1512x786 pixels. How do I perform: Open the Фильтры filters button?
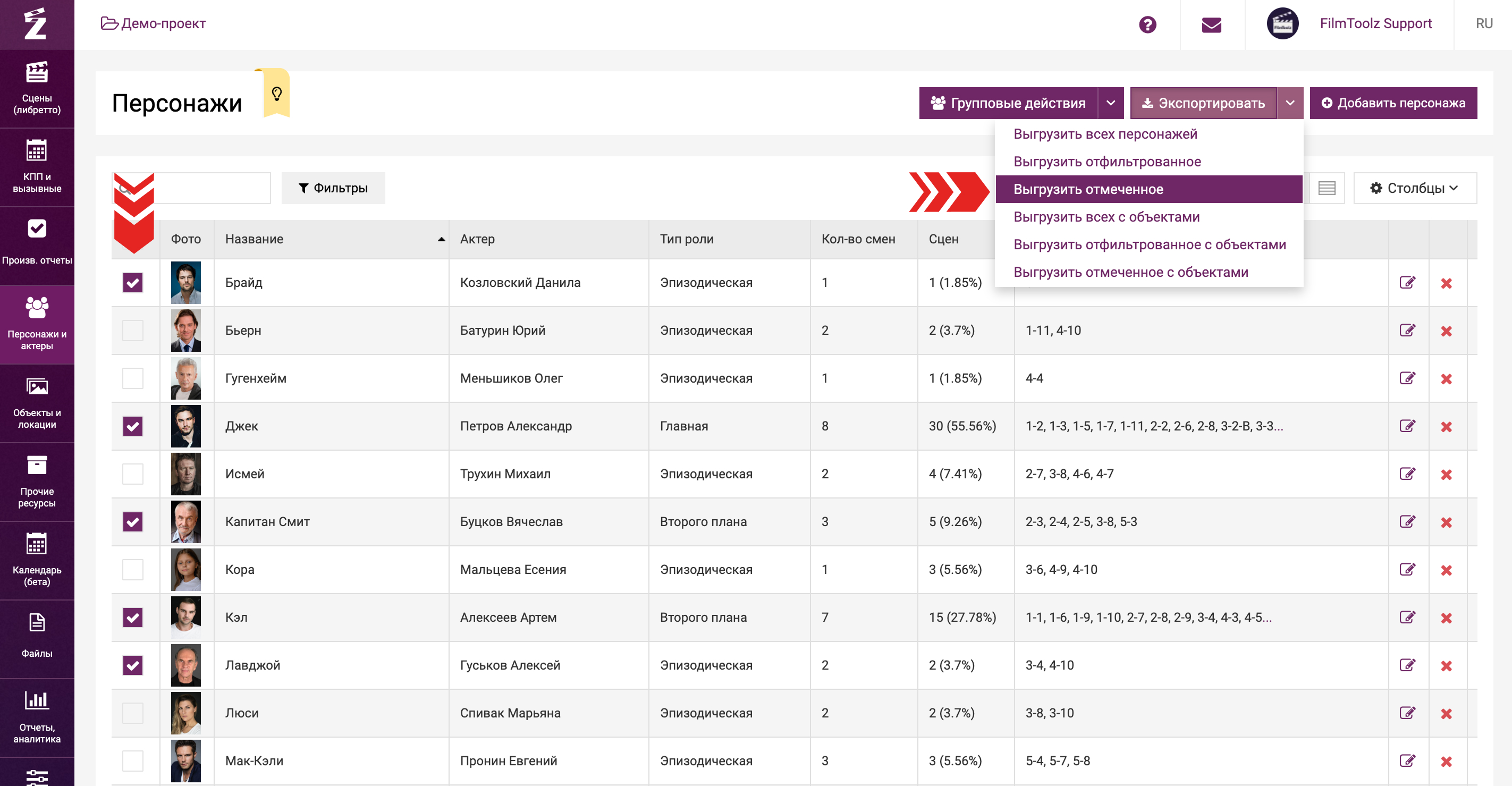[333, 188]
